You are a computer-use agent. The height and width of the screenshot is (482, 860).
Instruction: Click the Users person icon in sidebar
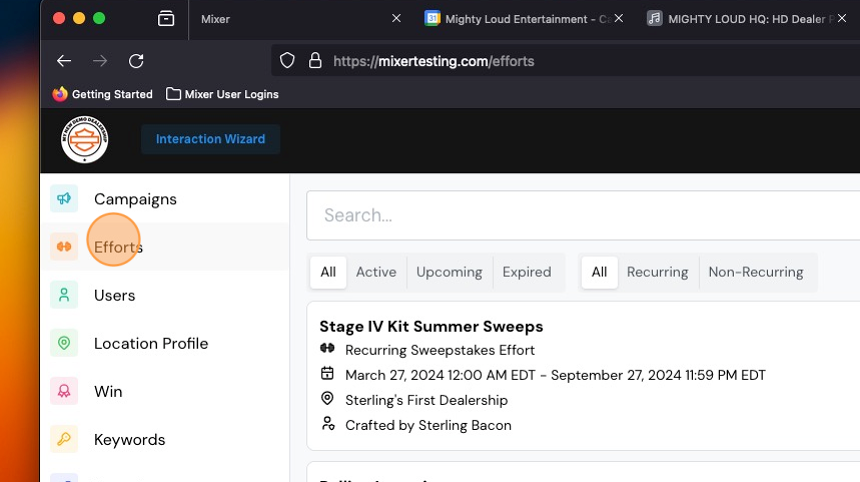(64, 295)
